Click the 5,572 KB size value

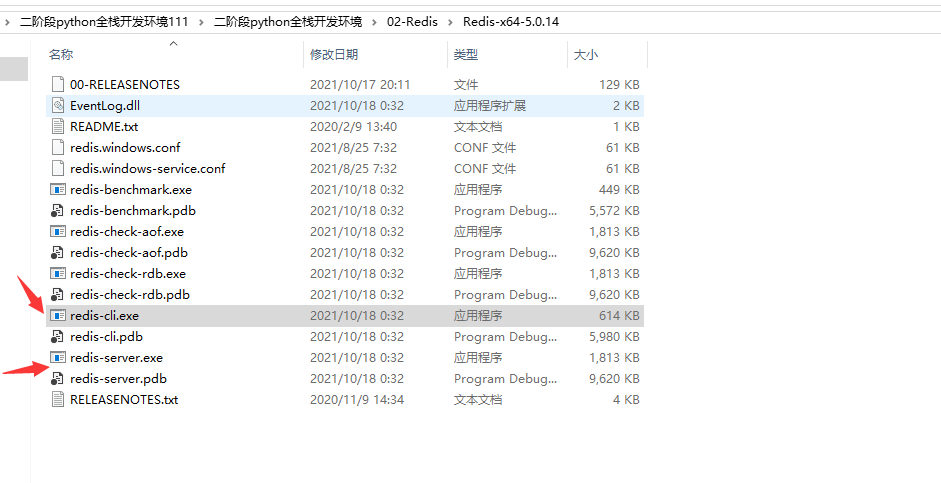pyautogui.click(x=615, y=211)
